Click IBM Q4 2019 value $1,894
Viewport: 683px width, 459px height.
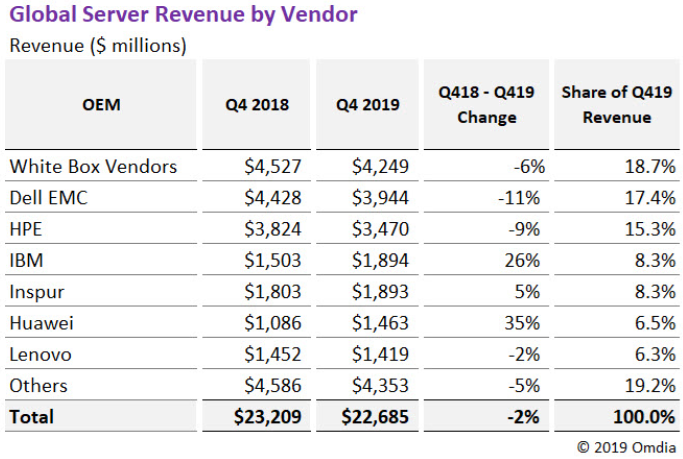[380, 261]
